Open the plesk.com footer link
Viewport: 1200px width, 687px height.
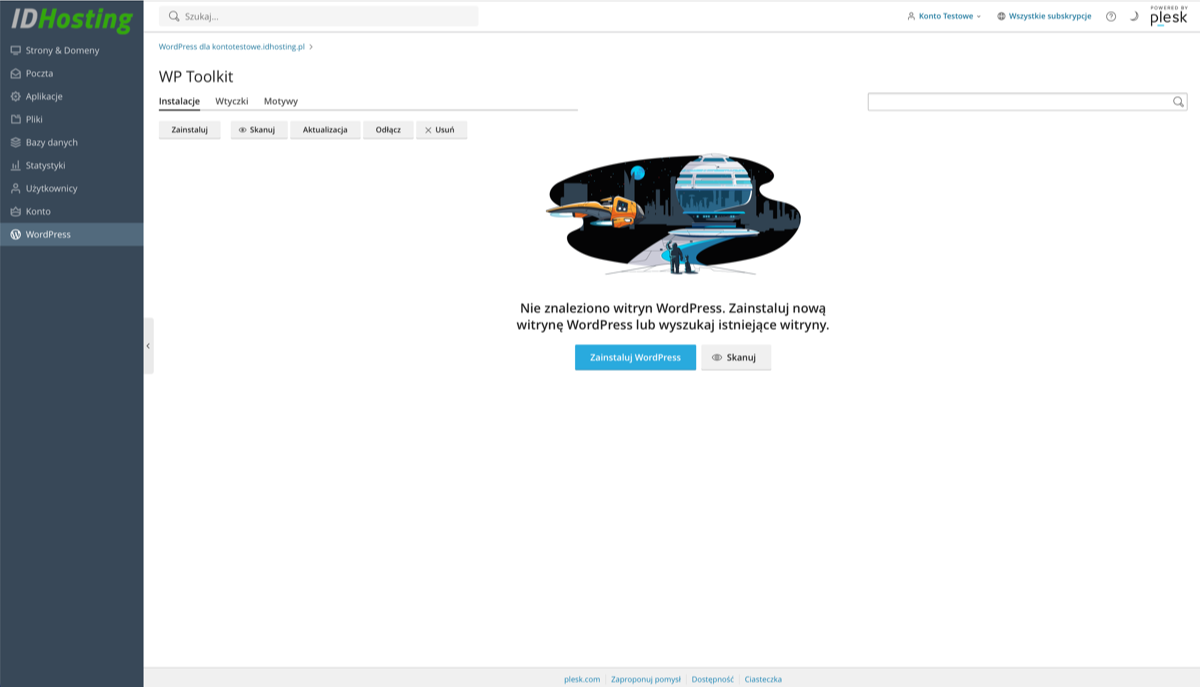click(x=581, y=679)
